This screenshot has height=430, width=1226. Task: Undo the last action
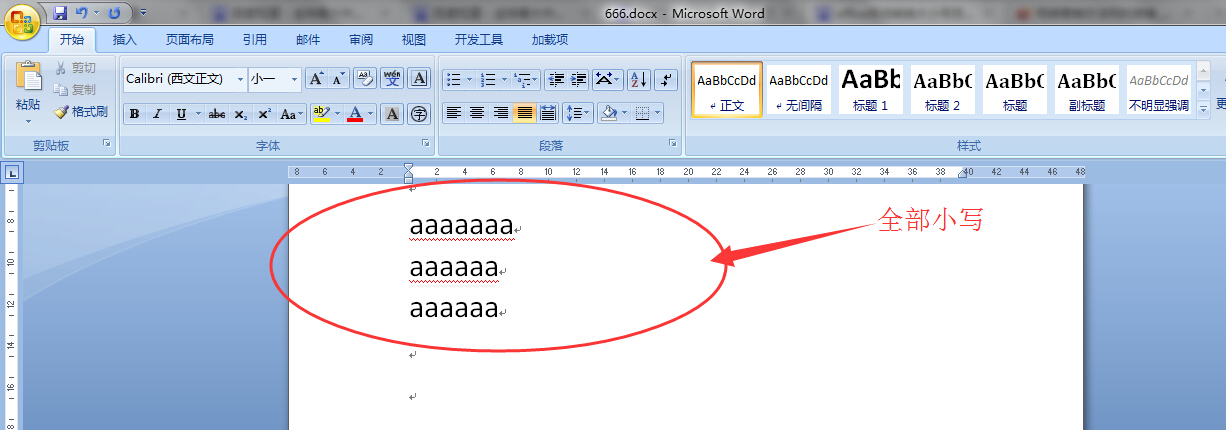click(x=81, y=13)
